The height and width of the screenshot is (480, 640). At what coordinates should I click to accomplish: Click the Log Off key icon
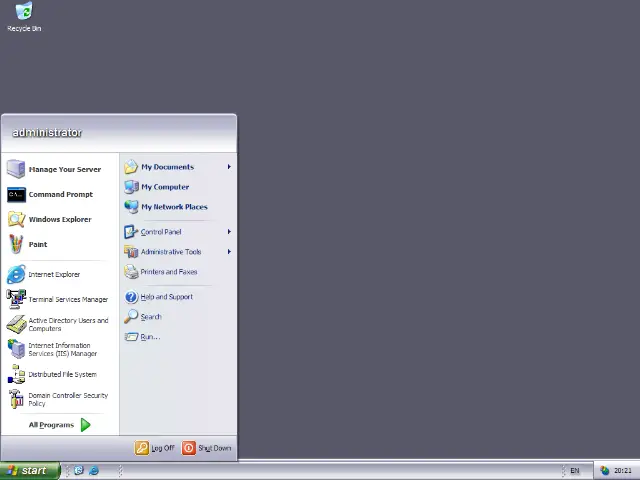(142, 448)
